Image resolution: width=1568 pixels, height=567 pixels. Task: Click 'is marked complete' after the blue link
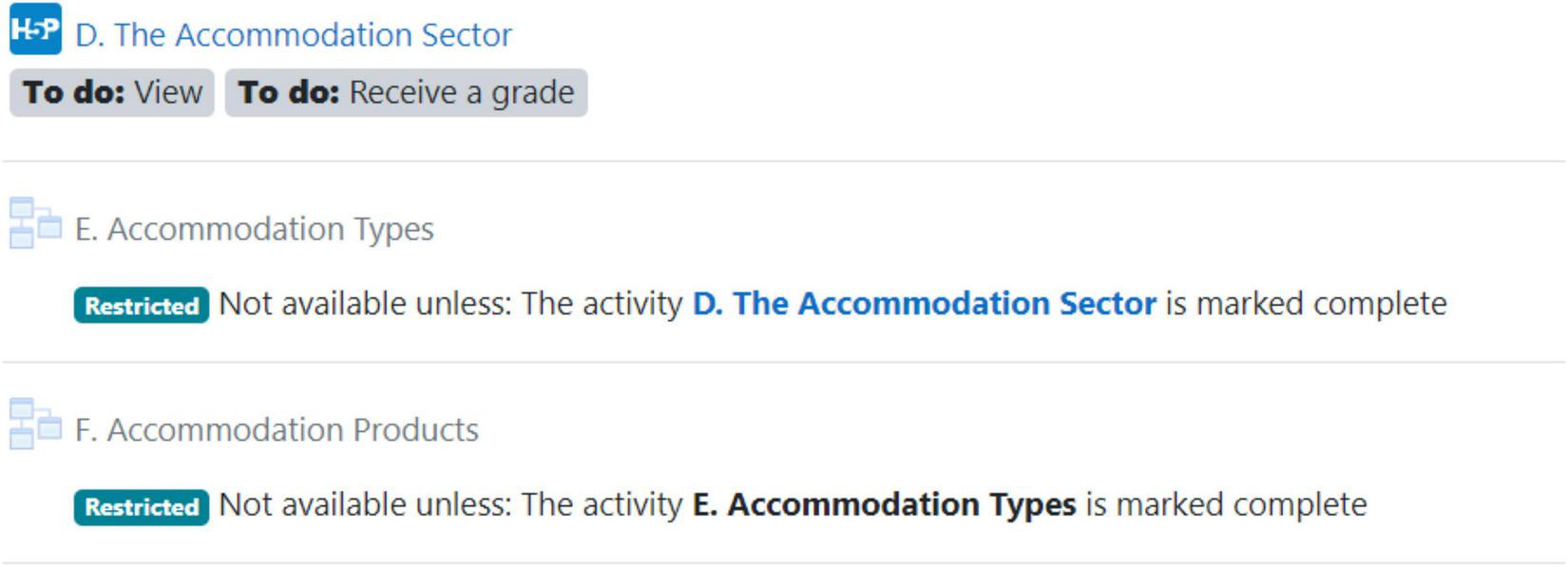(x=1306, y=304)
